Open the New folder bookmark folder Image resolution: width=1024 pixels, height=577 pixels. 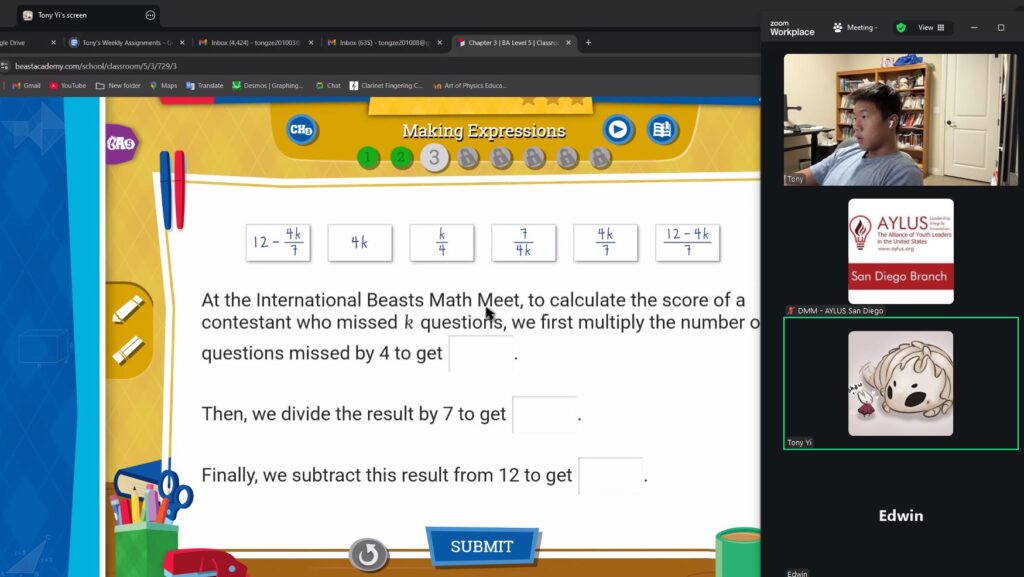(x=118, y=86)
